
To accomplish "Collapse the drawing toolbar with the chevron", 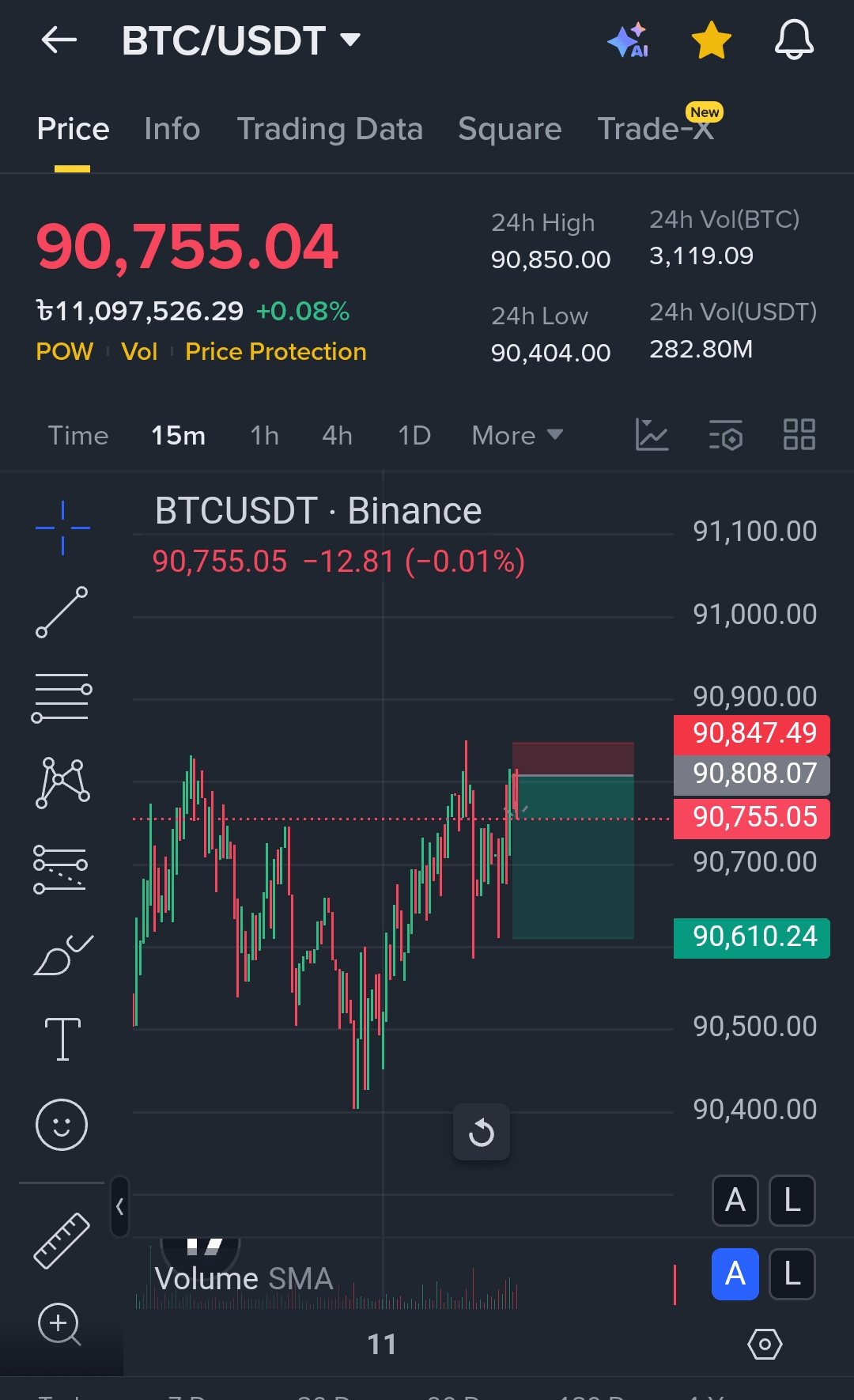I will 119,1206.
